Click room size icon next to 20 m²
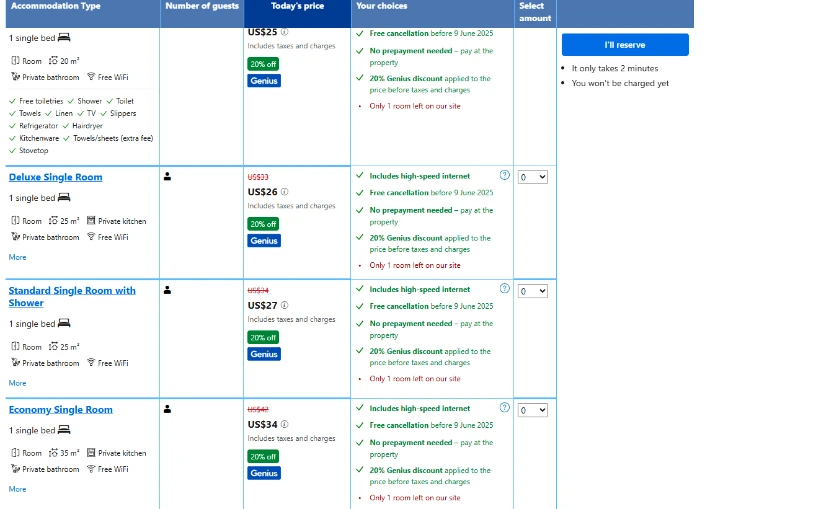Viewport: 816px width, 509px height. (53, 61)
